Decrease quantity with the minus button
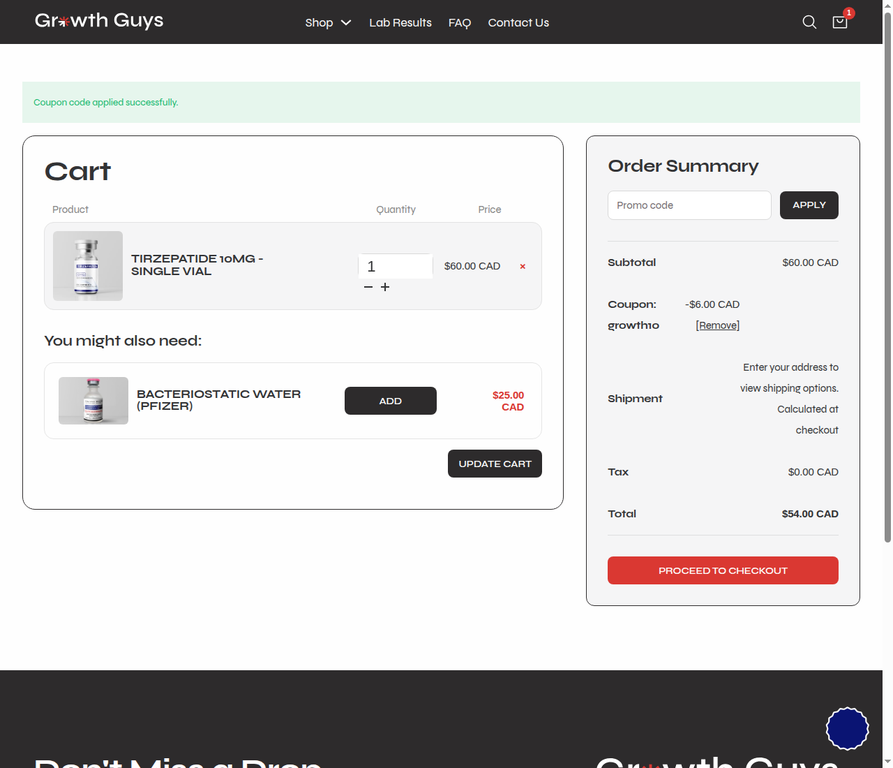This screenshot has width=893, height=768. [x=368, y=287]
